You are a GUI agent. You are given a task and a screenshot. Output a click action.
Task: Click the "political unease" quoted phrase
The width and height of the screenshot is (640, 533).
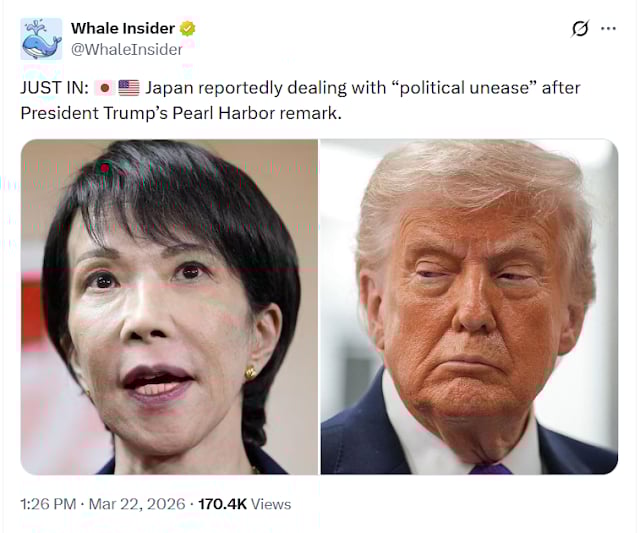point(464,88)
